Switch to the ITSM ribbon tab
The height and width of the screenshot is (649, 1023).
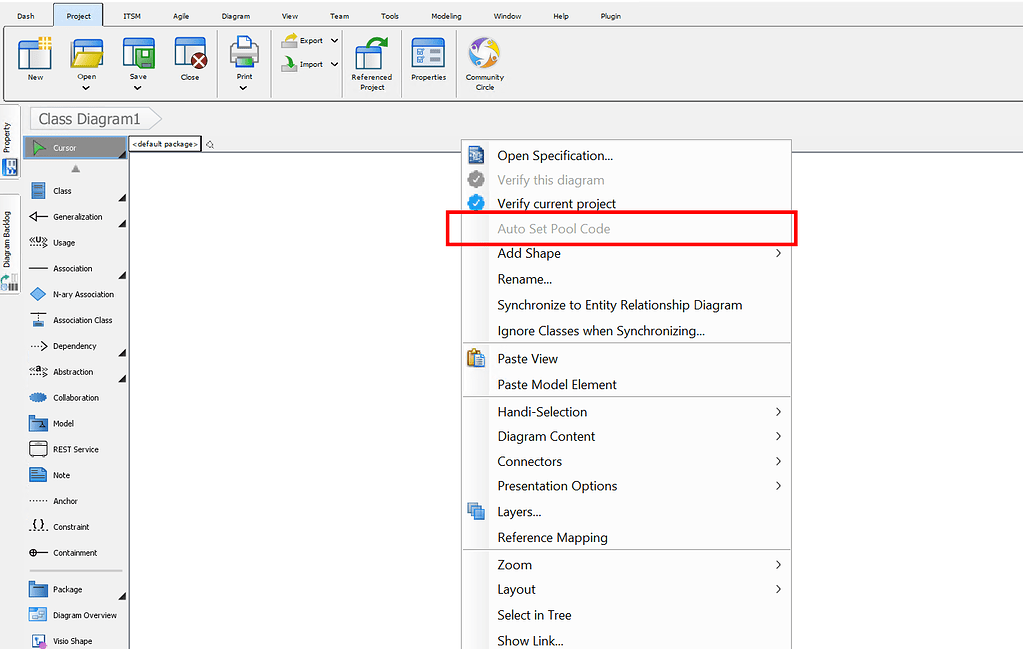coord(131,15)
